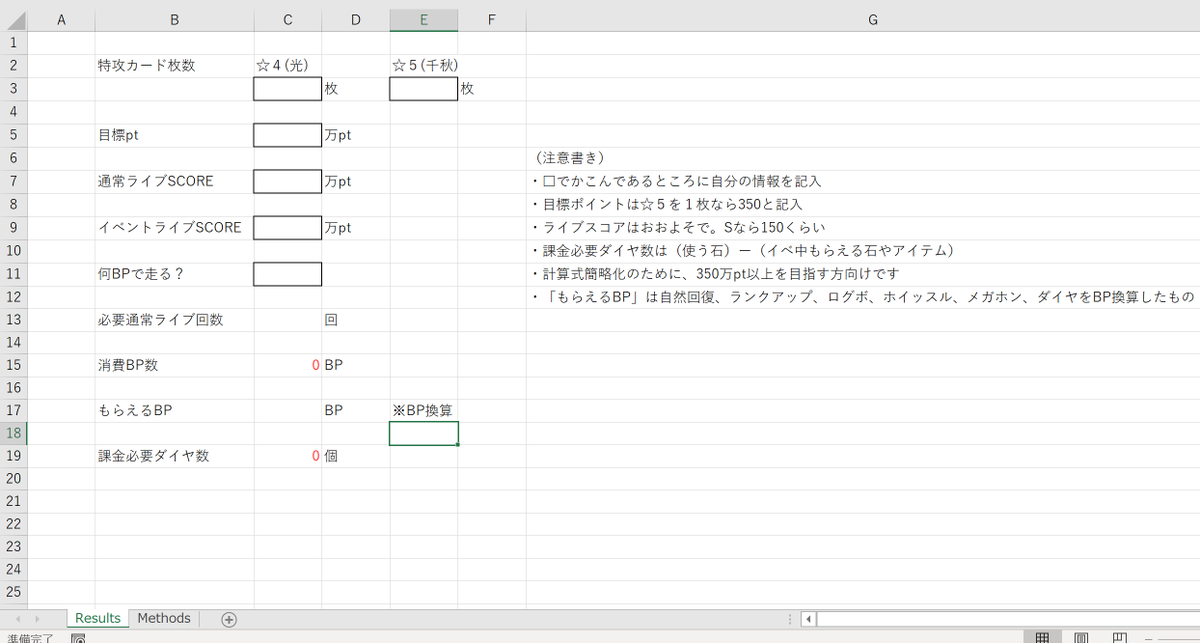Select the note about 目標ポイントは☆5を1枚なら350

click(863, 204)
